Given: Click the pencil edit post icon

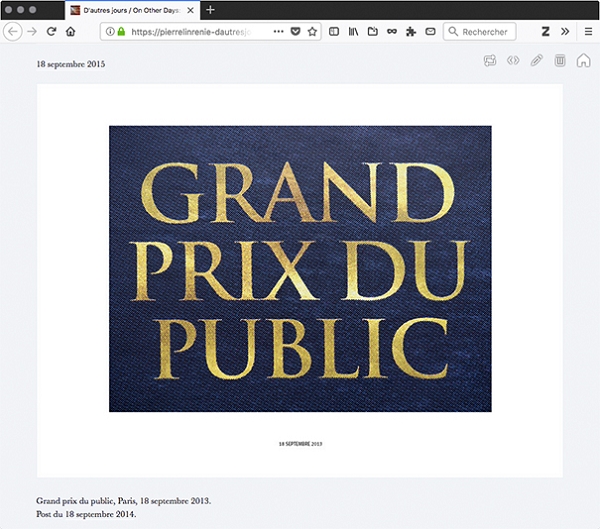Looking at the screenshot, I should pyautogui.click(x=537, y=61).
